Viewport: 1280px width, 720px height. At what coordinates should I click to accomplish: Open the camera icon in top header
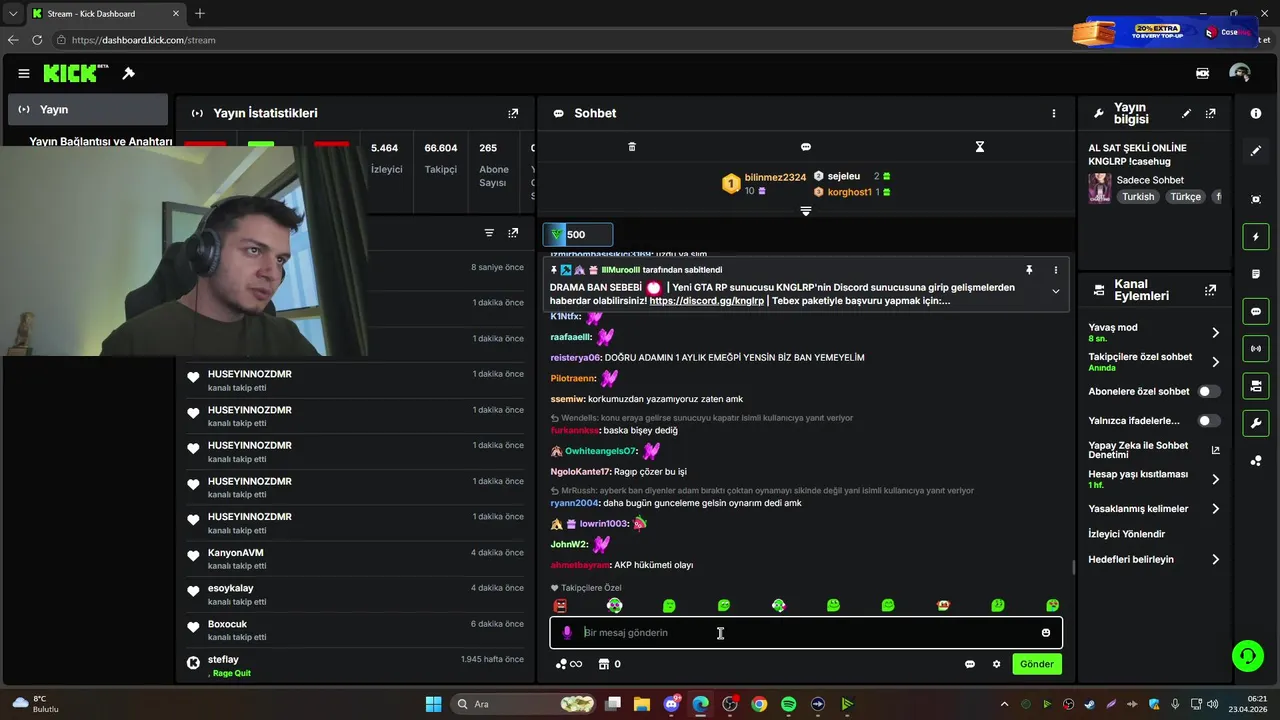[1202, 73]
